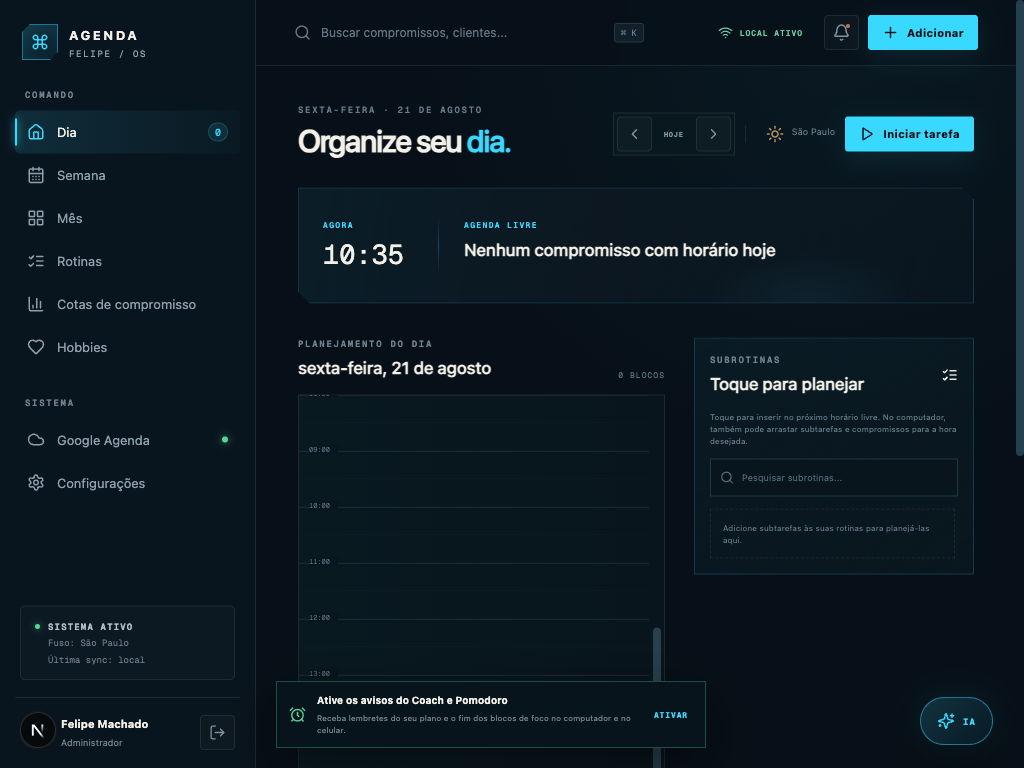Click the Toque para planejar heading
This screenshot has width=1024, height=768.
pyautogui.click(x=786, y=384)
